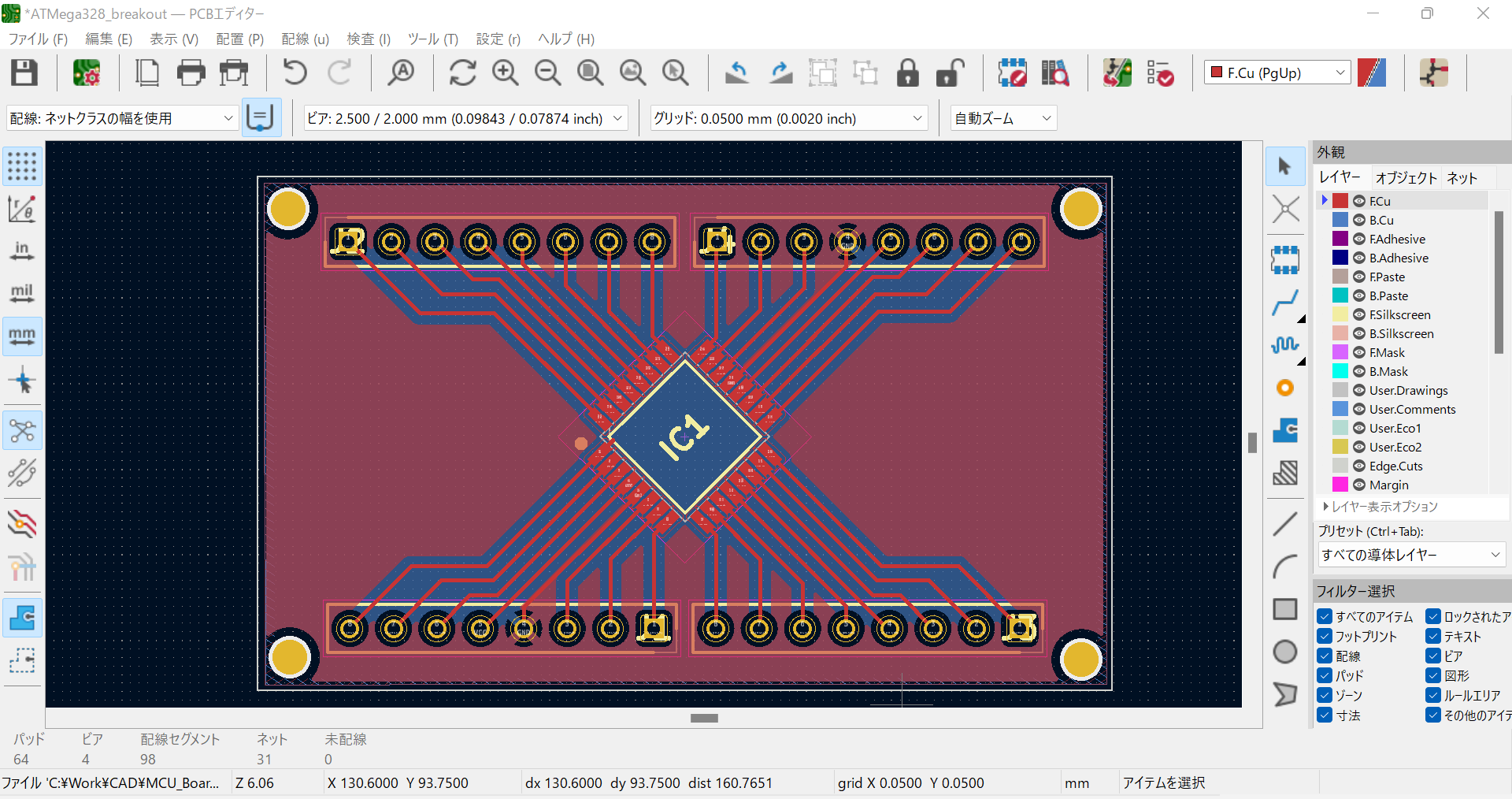This screenshot has width=1512, height=799.
Task: Switch to the ネット tab
Action: point(1462,178)
